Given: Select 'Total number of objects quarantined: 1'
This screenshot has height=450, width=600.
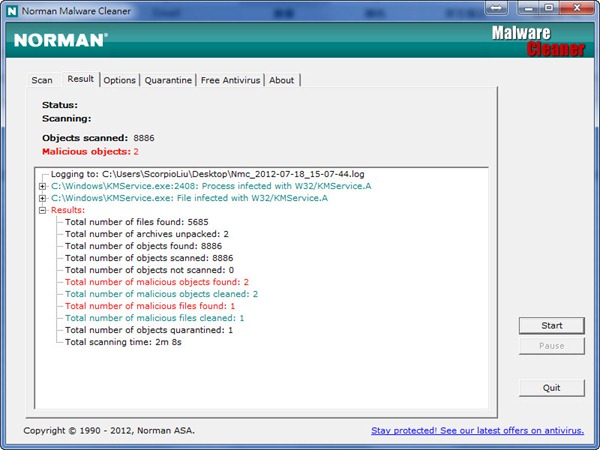Looking at the screenshot, I should [149, 330].
